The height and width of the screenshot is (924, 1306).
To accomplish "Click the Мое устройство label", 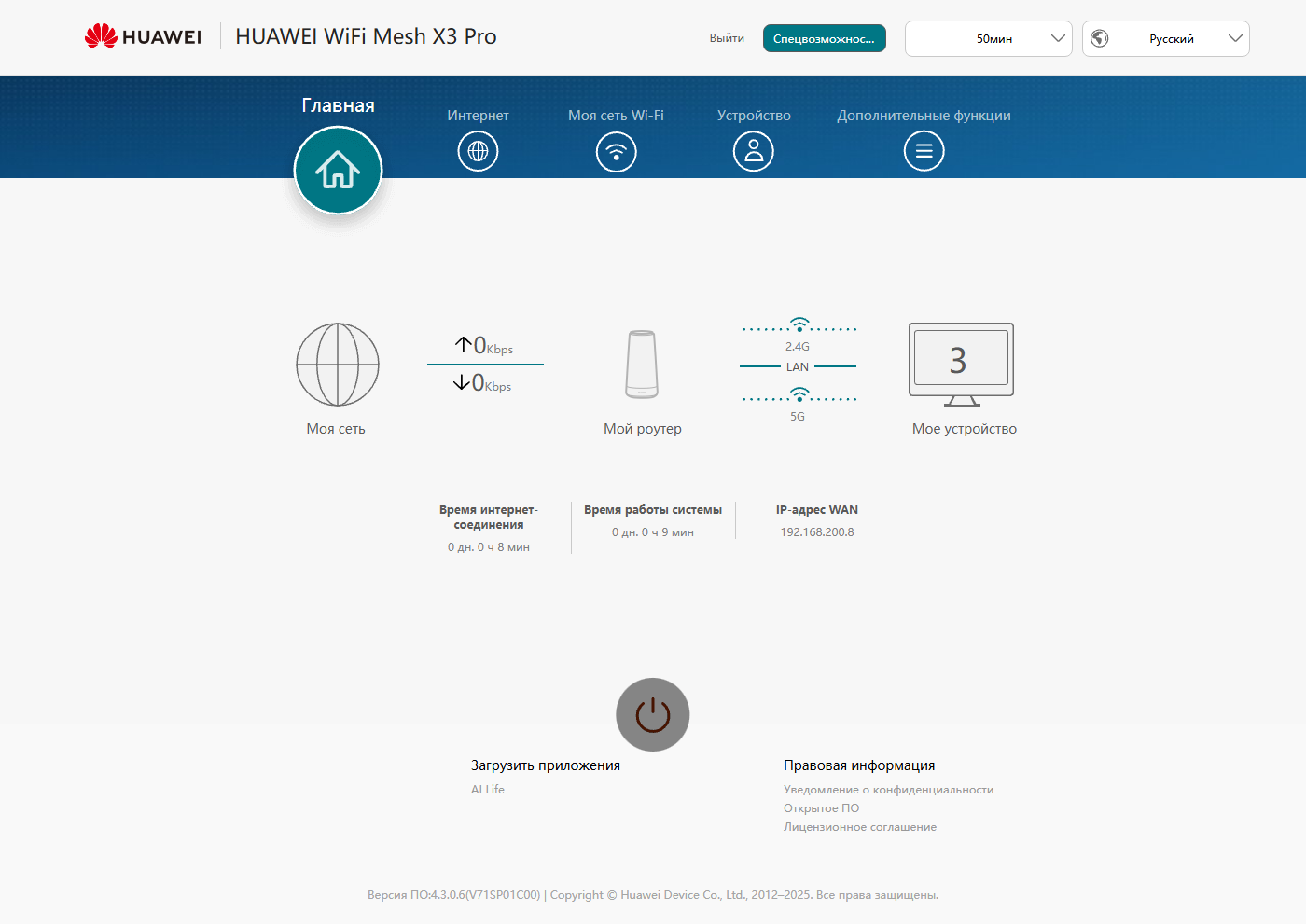I will coord(965,429).
